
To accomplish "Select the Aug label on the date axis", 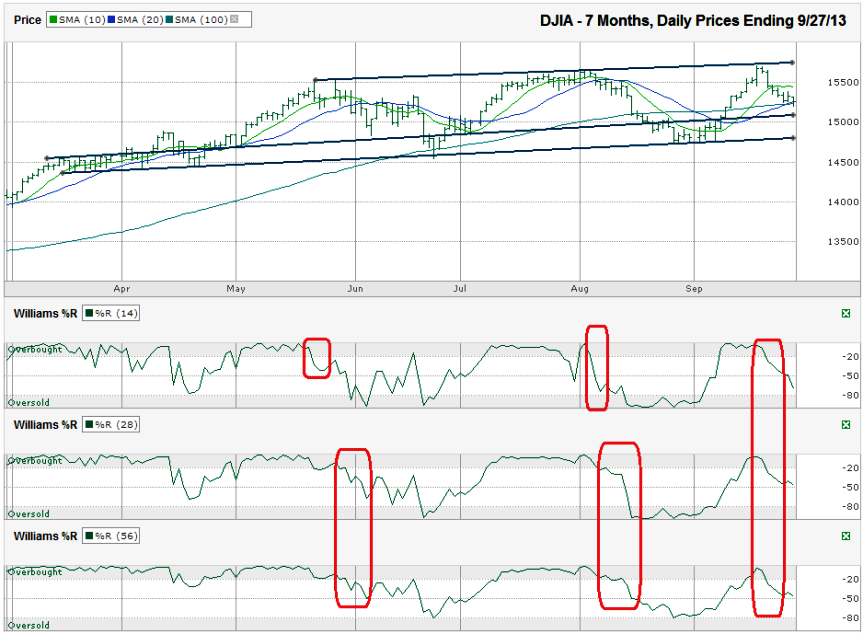I will (x=580, y=288).
